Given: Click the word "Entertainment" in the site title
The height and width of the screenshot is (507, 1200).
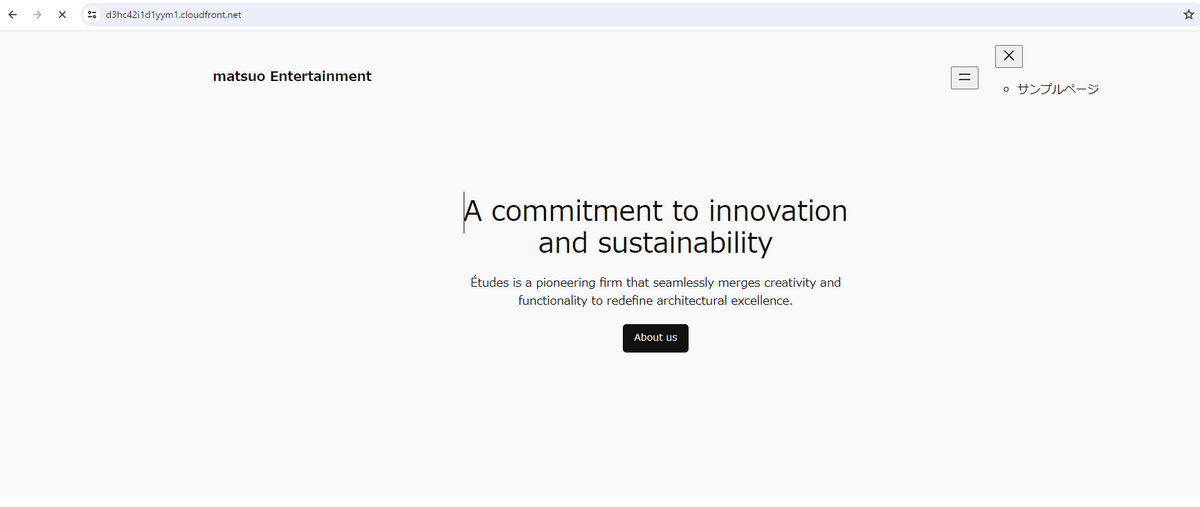Looking at the screenshot, I should click(x=321, y=76).
